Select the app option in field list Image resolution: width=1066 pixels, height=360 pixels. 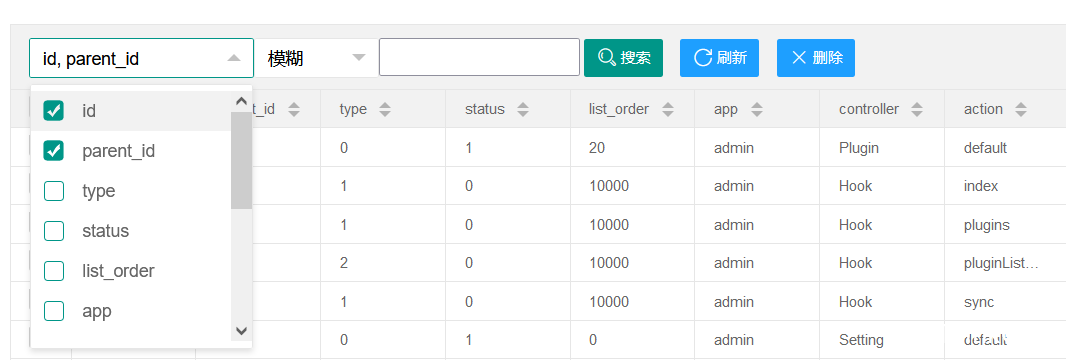click(131, 311)
